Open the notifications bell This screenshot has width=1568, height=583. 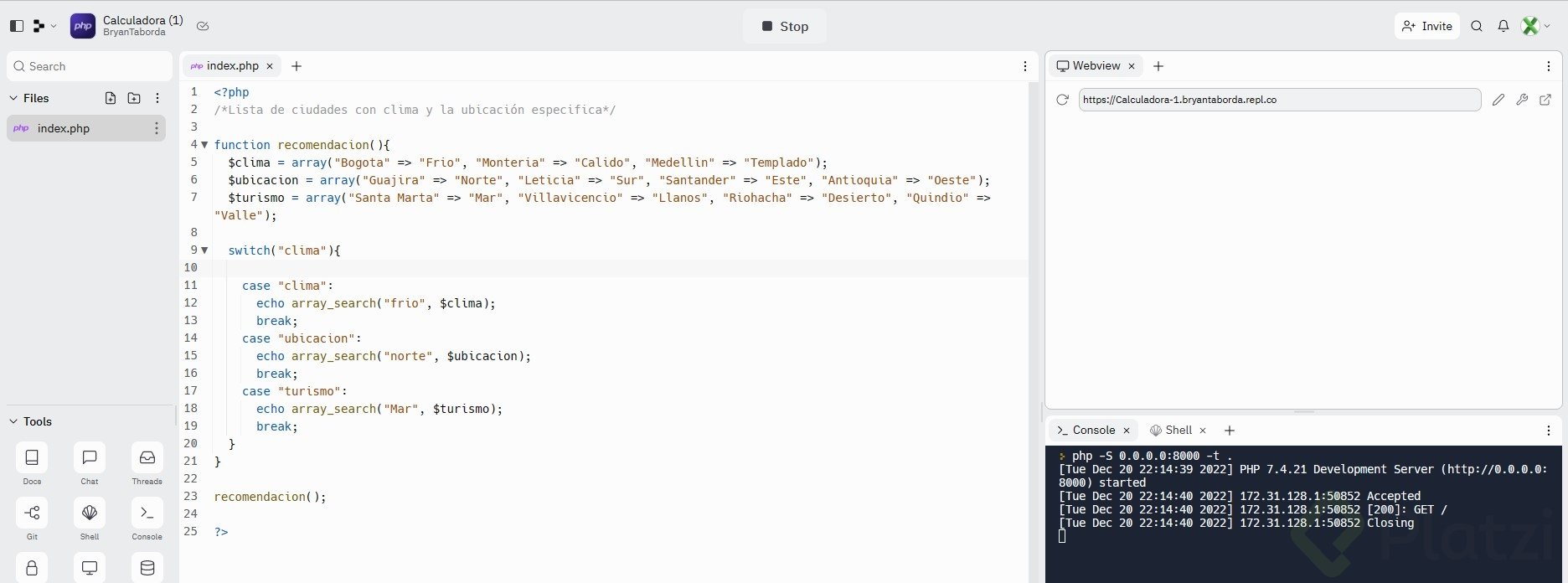tap(1504, 26)
